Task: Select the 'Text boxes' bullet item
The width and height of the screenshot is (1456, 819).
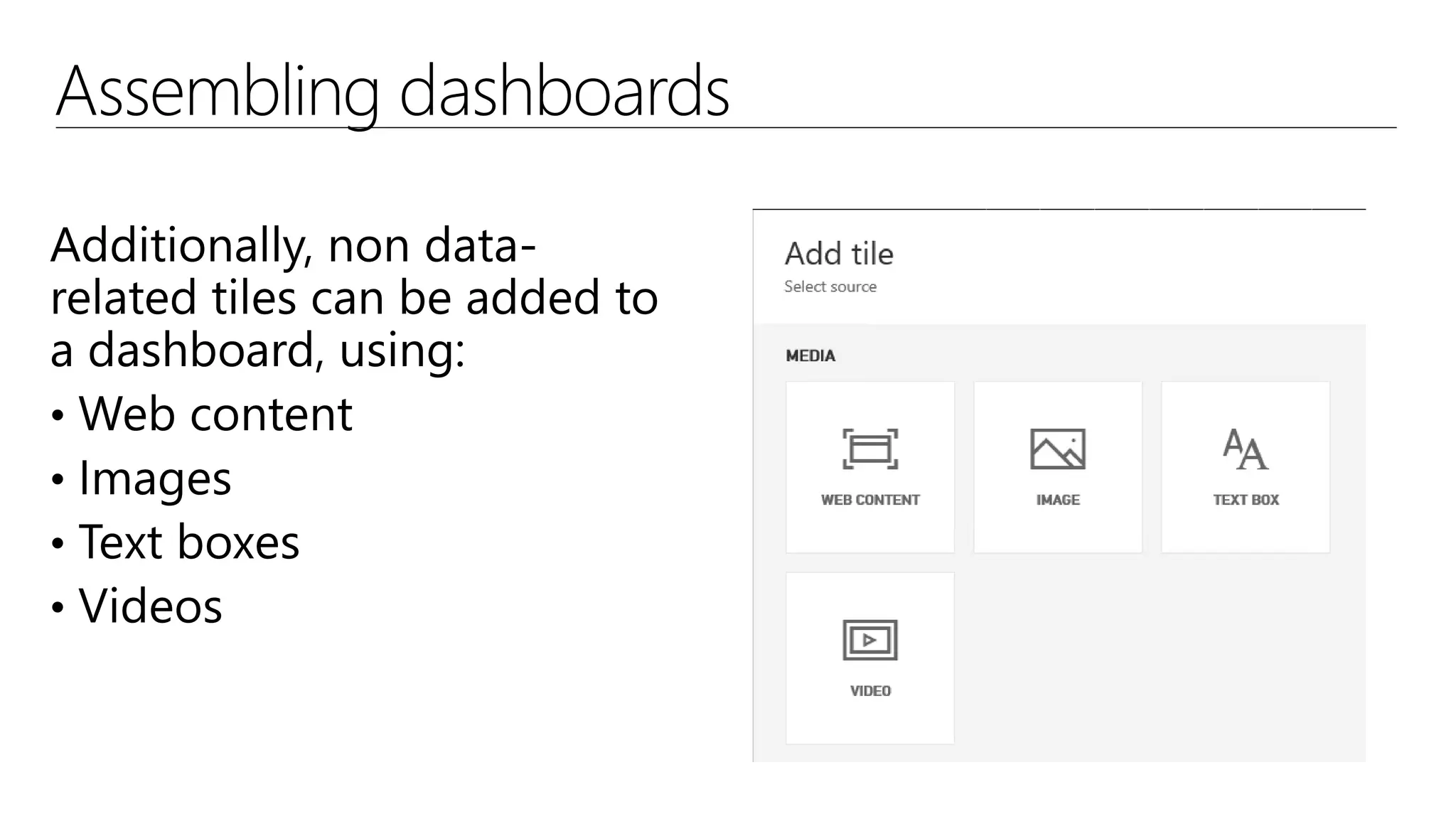Action: click(x=188, y=542)
